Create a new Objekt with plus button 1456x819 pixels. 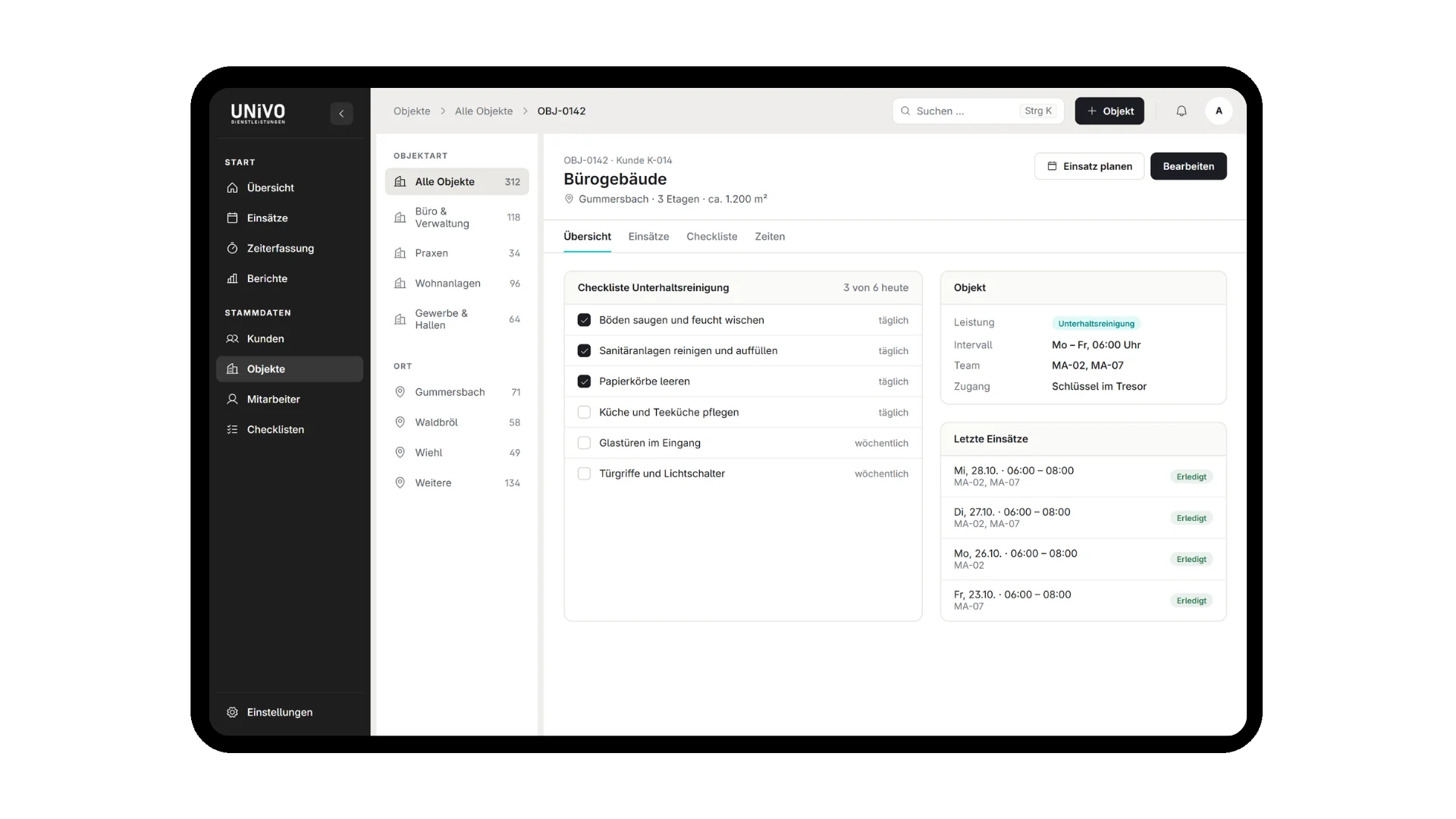(1109, 111)
